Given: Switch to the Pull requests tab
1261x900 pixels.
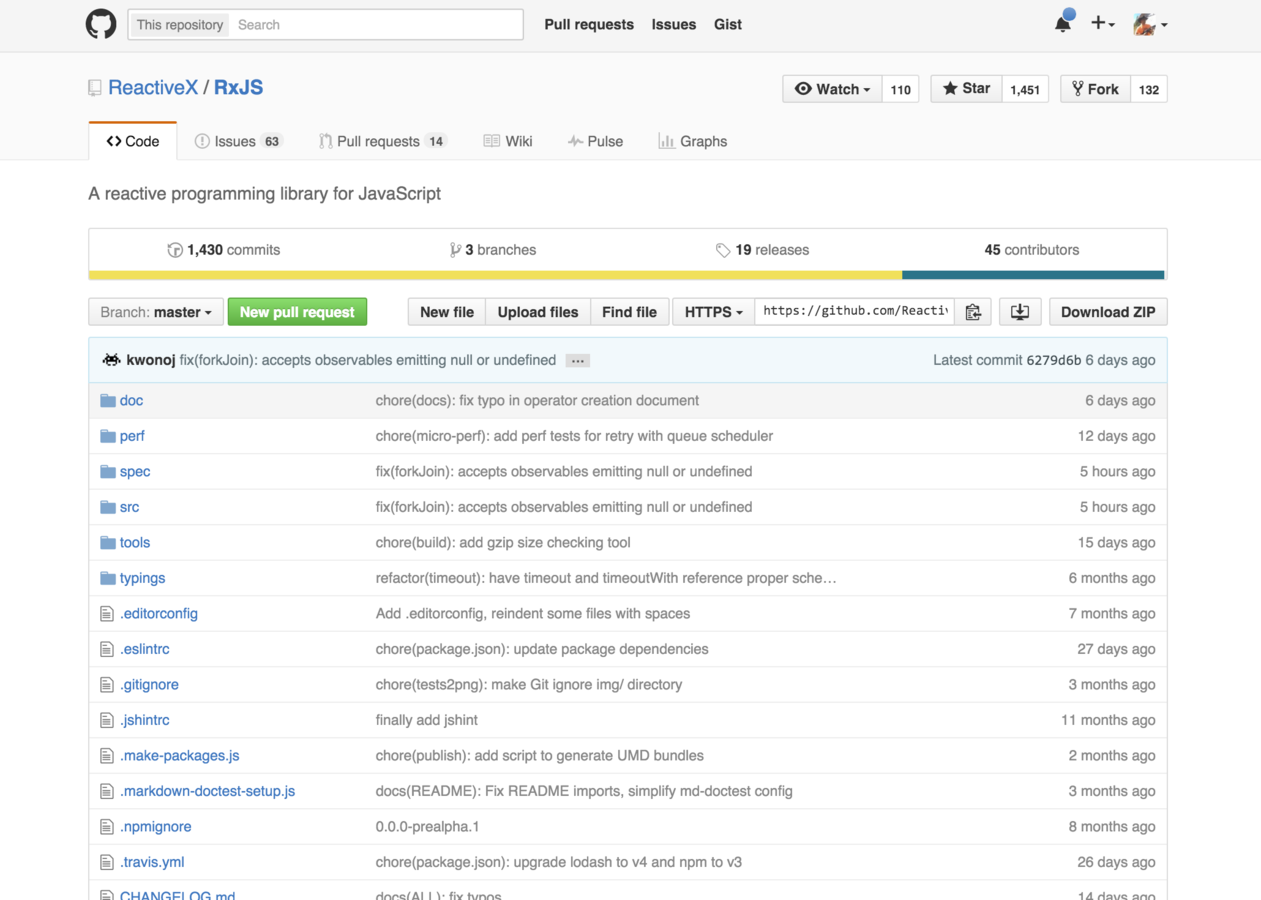Looking at the screenshot, I should click(382, 142).
